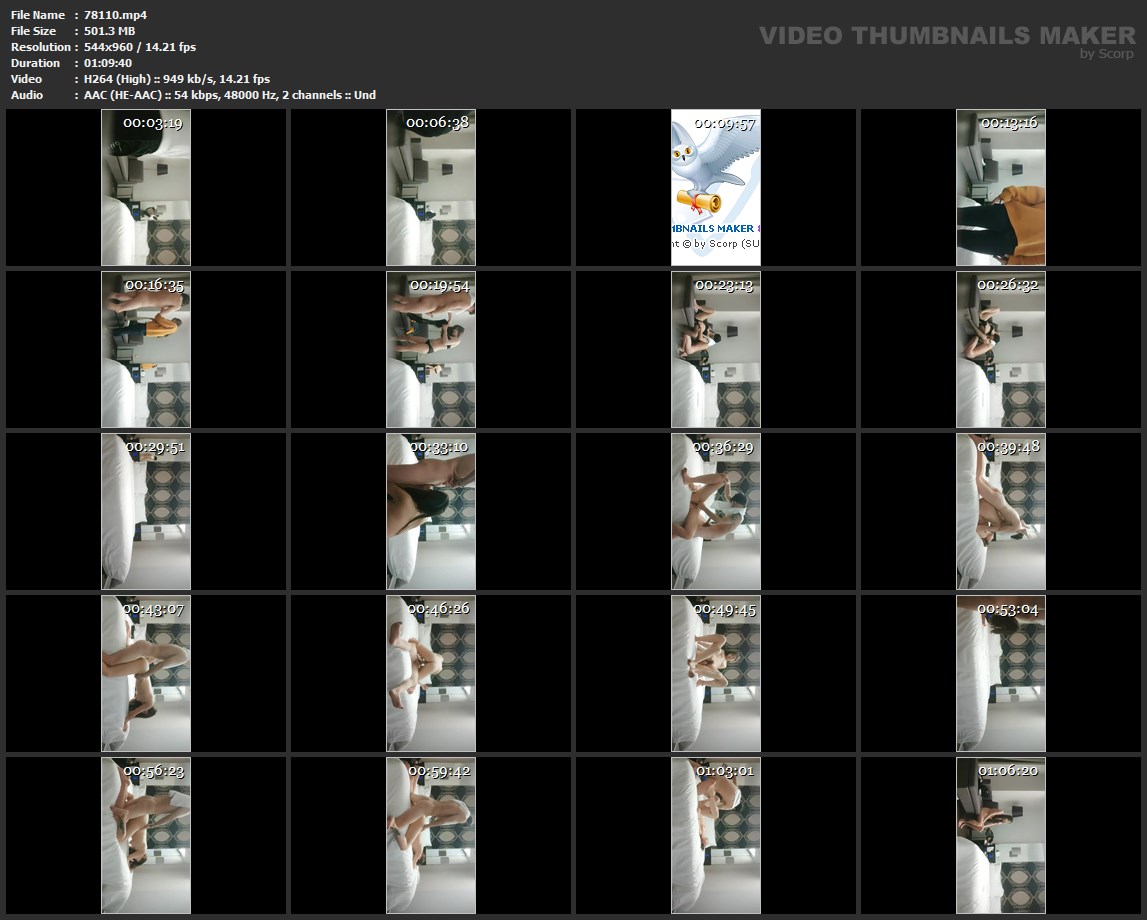
Task: Click the "by Scorp" credit text
Action: [1106, 54]
